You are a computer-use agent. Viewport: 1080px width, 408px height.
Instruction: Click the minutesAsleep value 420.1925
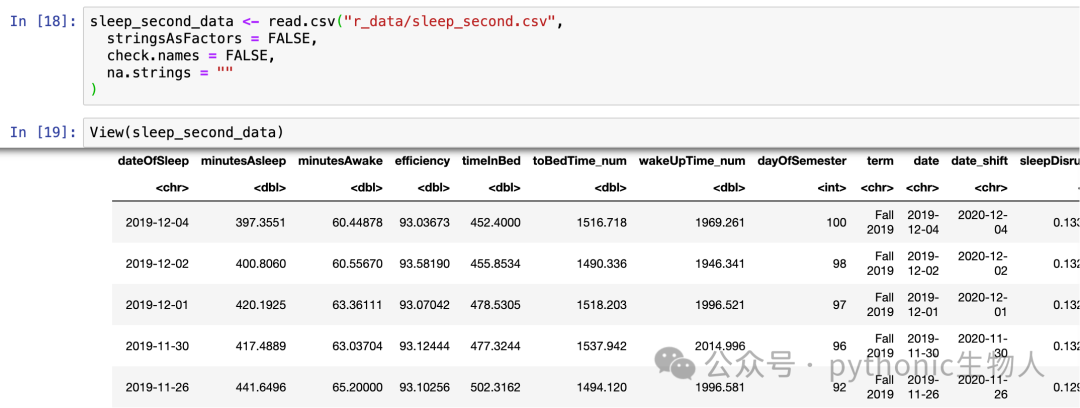click(x=261, y=305)
